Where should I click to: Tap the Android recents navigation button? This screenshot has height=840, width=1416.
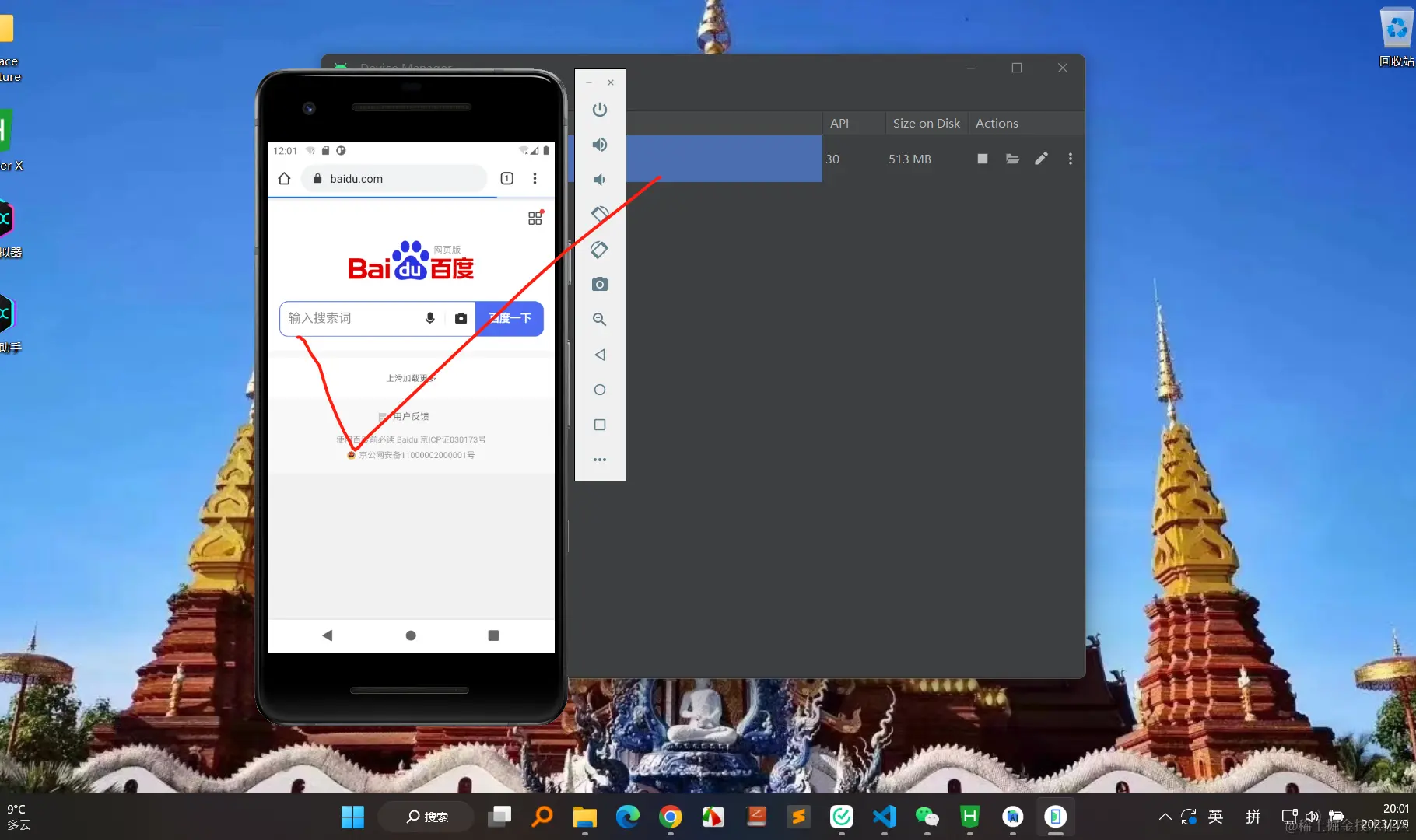click(x=493, y=635)
